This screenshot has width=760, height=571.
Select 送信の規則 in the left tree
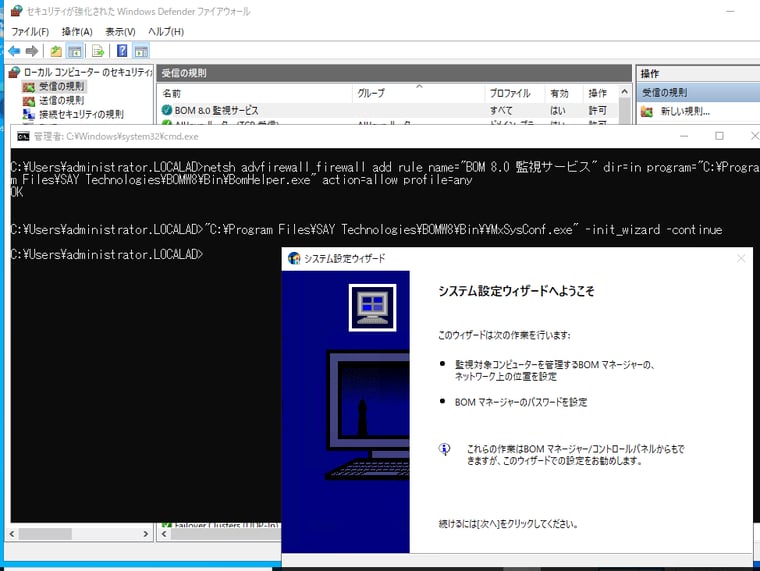click(x=62, y=100)
